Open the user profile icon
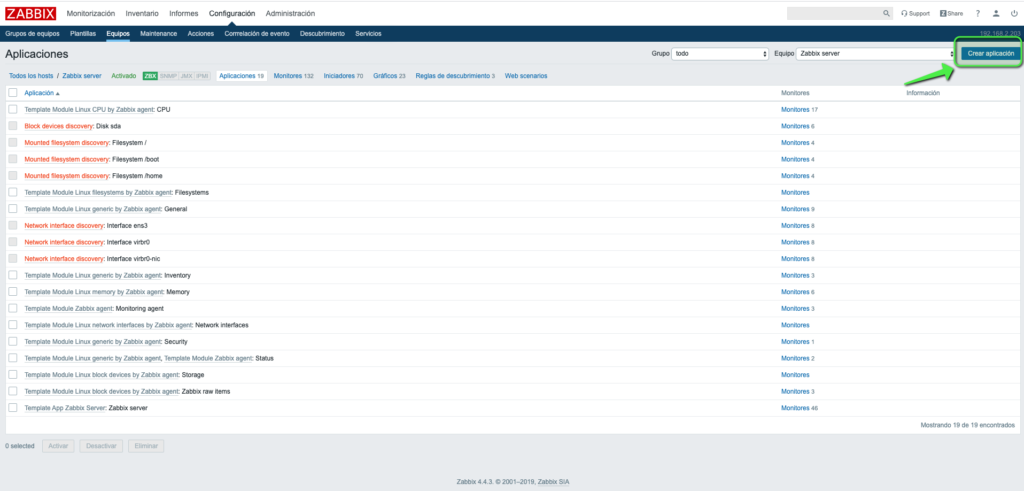Viewport: 1024px width, 491px height. coord(996,13)
